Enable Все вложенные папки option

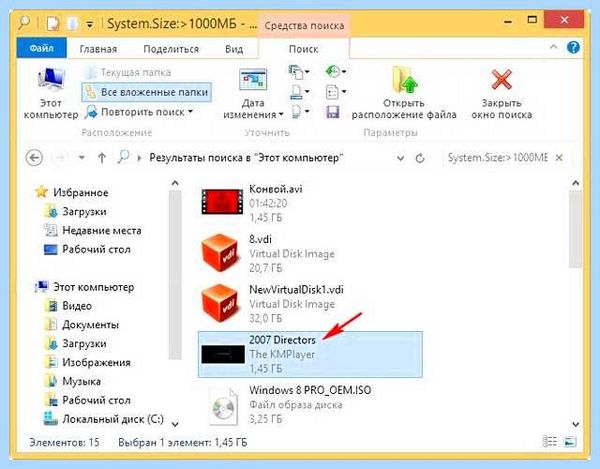[147, 92]
